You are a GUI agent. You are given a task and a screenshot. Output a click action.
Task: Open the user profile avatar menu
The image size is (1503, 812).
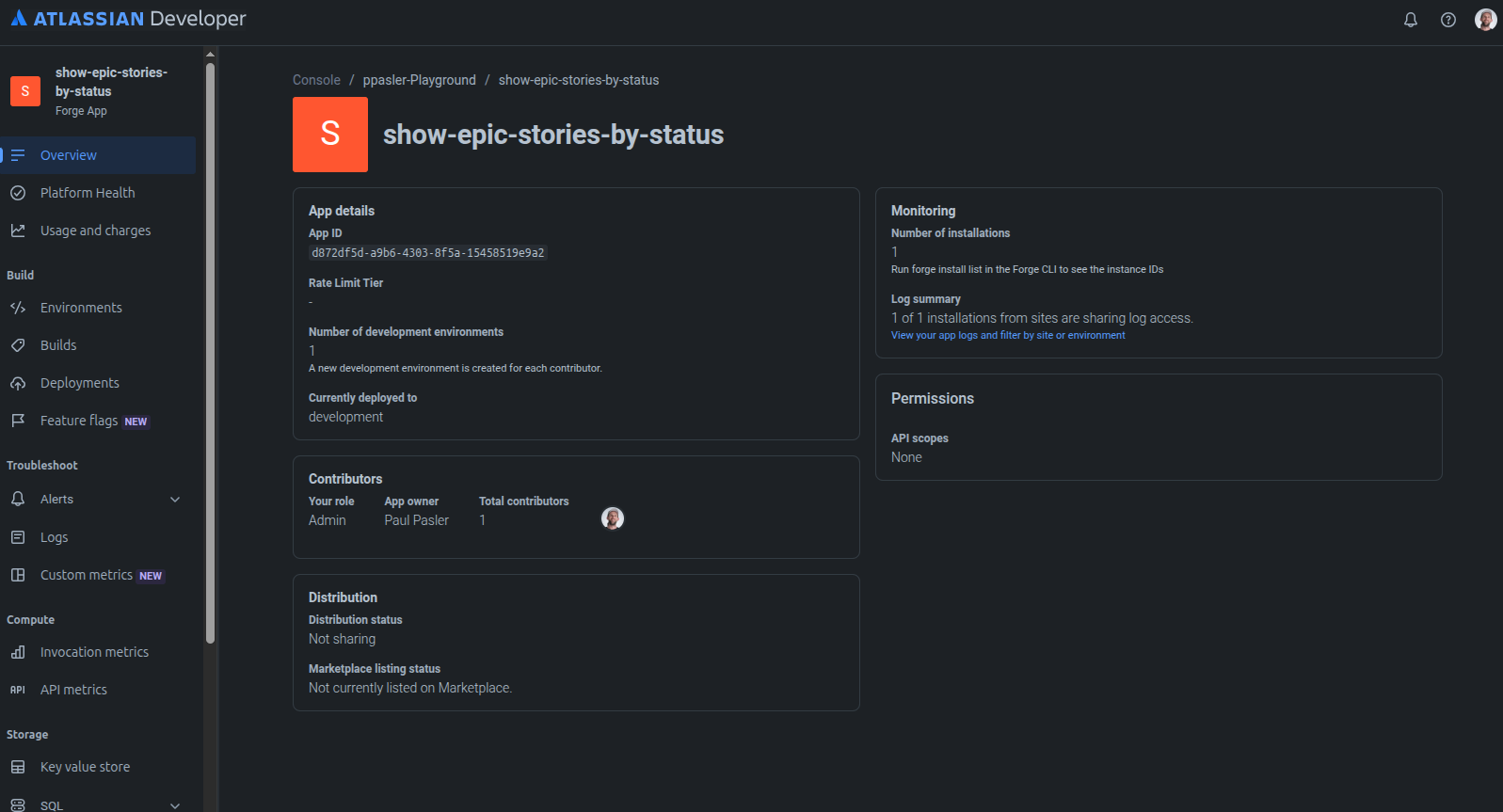pyautogui.click(x=1485, y=20)
